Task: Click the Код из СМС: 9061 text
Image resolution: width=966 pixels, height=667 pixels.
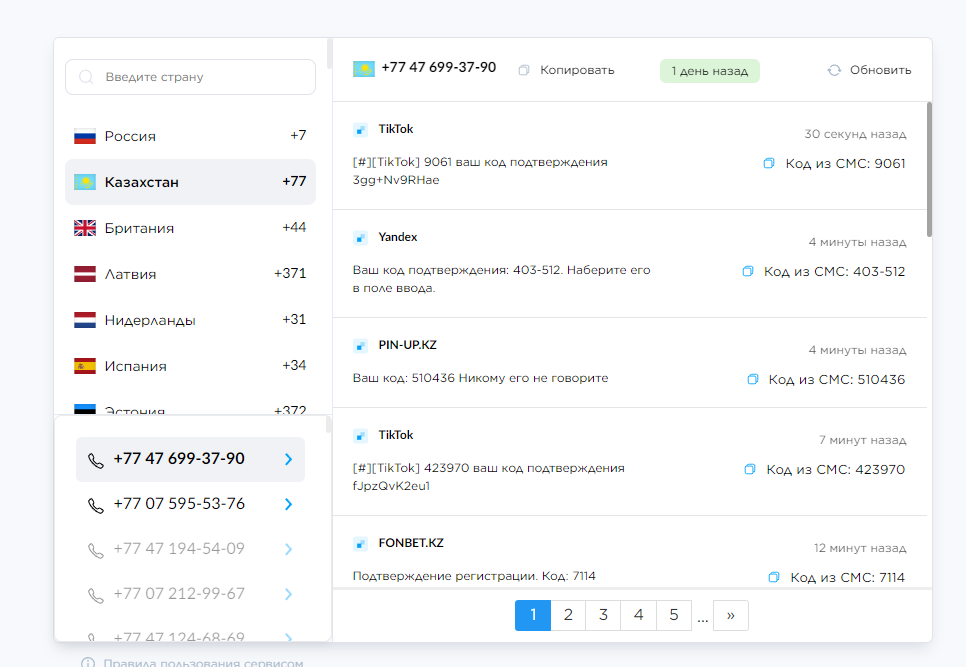Action: pos(845,164)
